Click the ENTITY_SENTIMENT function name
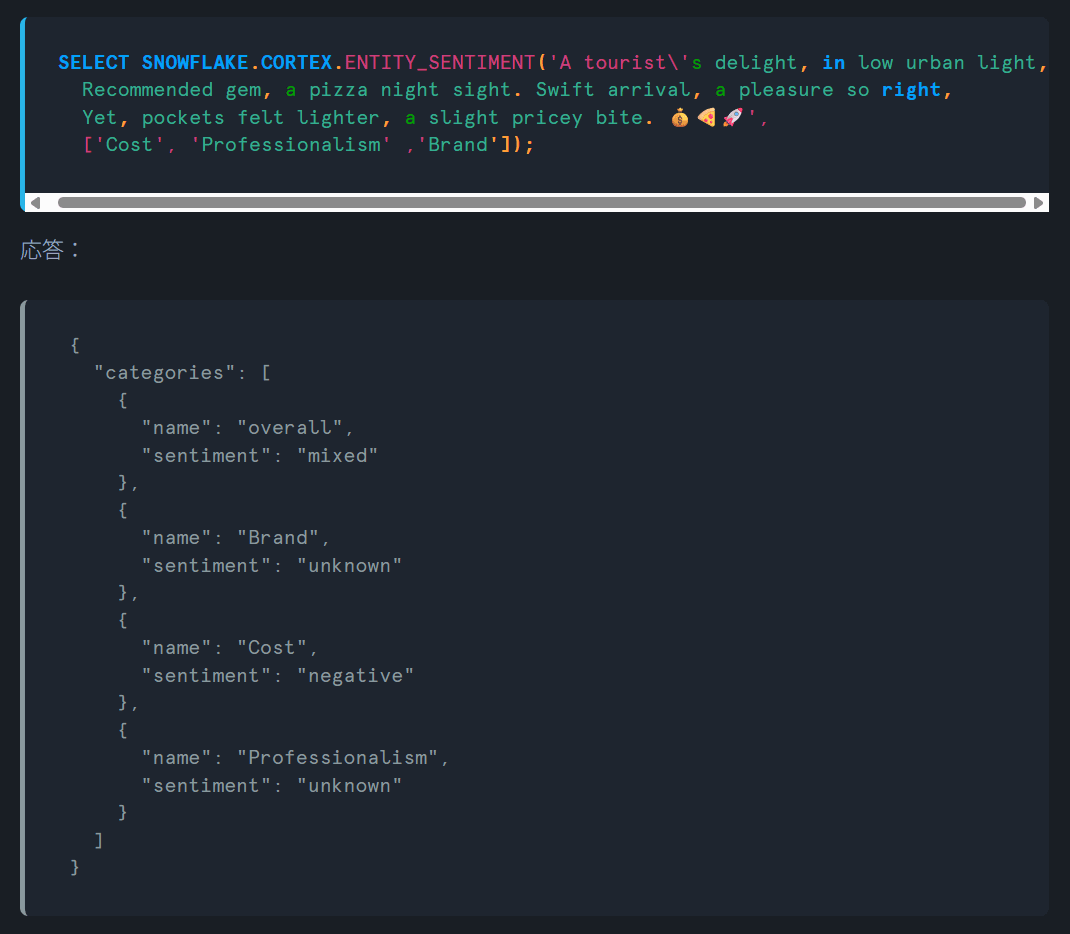This screenshot has height=934, width=1070. pos(439,63)
